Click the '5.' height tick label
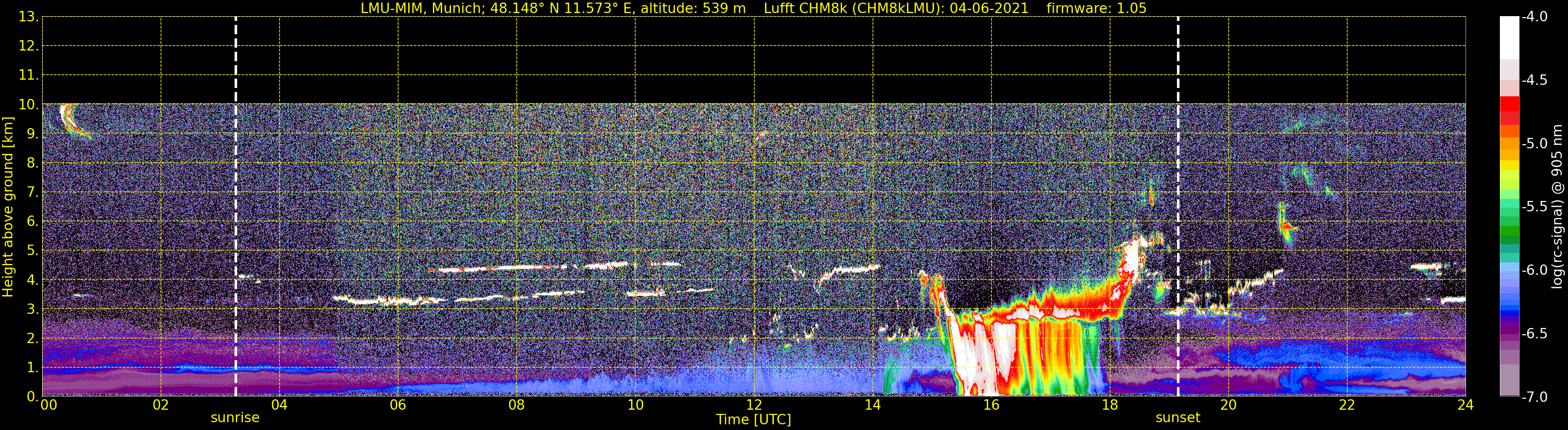This screenshot has width=1568, height=430. point(32,251)
